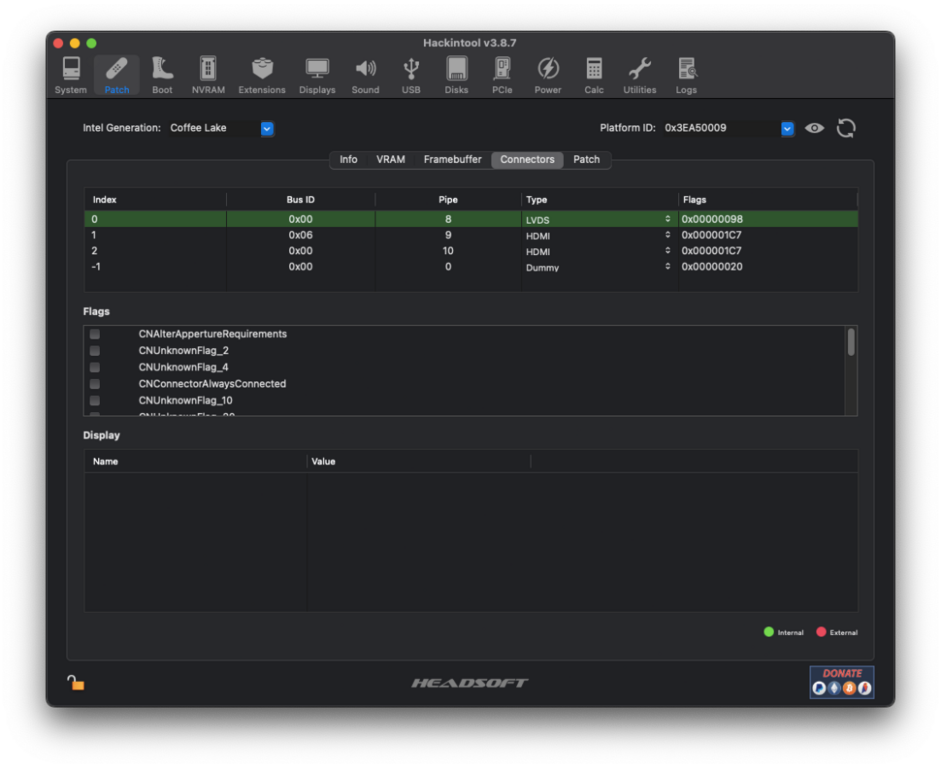This screenshot has height=768, width=941.
Task: Expand the Platform ID dropdown
Action: (x=787, y=128)
